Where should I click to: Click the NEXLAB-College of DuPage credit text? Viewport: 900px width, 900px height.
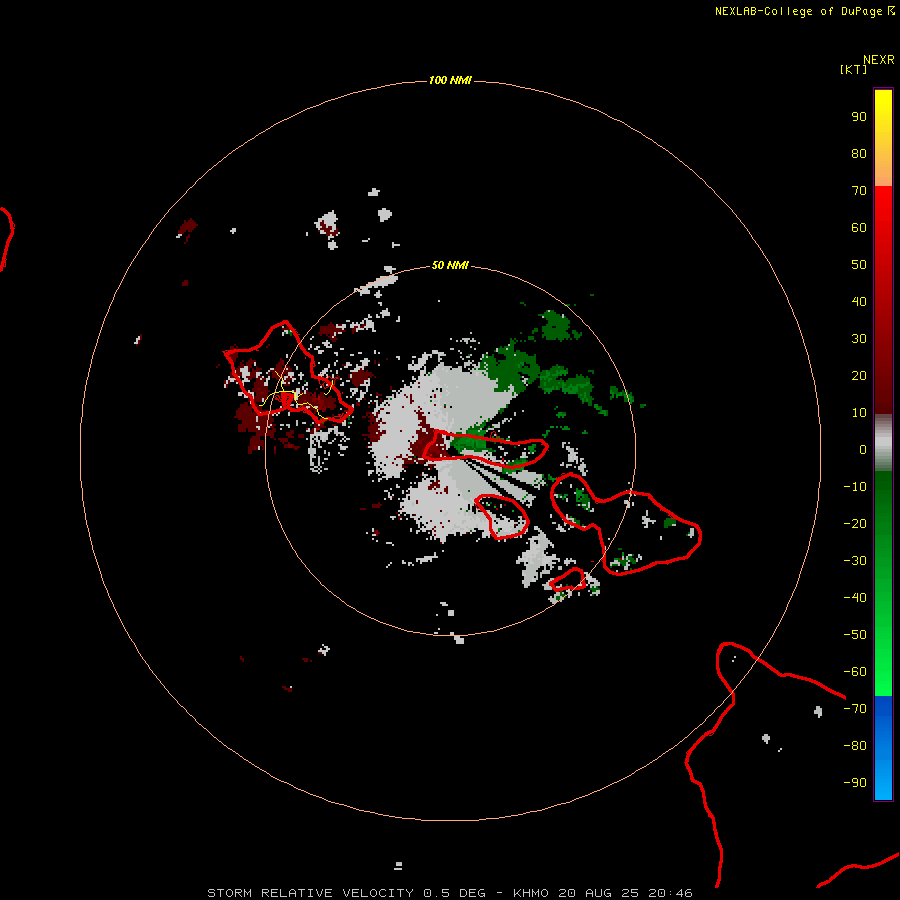799,11
